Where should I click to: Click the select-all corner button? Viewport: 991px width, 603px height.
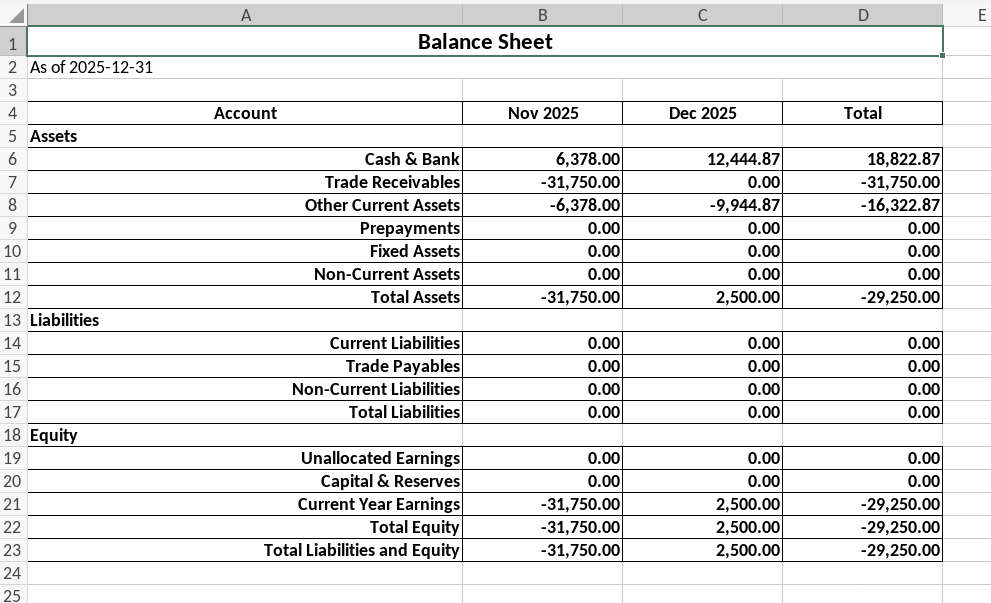point(14,15)
